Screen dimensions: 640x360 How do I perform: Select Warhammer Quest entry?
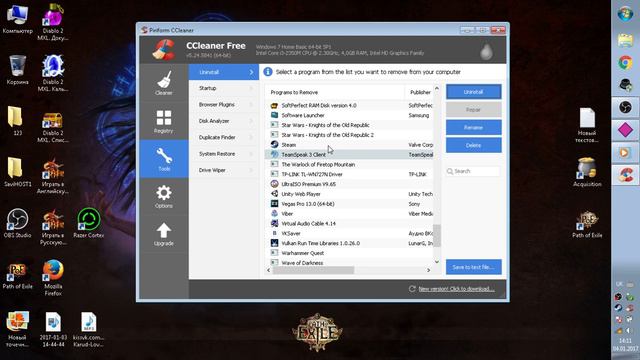tap(349, 253)
